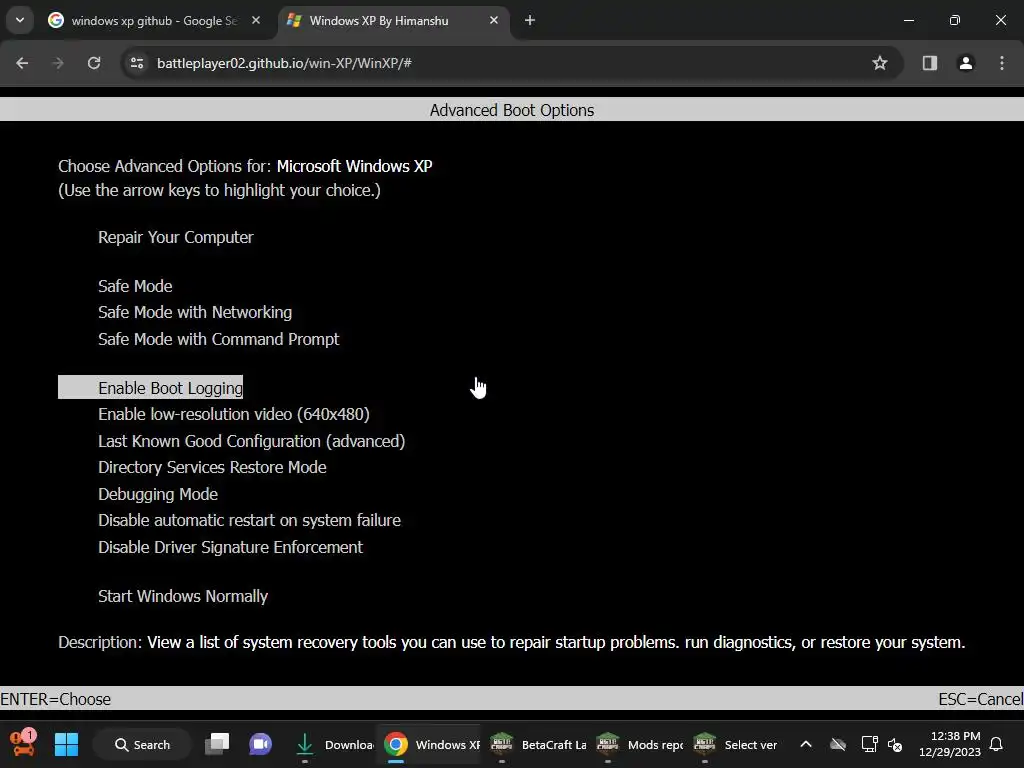
Task: Click the muted volume tray icon
Action: coord(895,744)
